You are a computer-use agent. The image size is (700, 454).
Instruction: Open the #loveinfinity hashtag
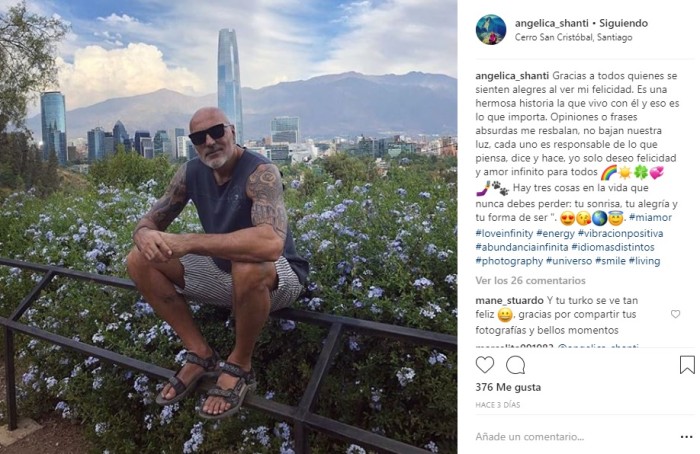coord(504,233)
